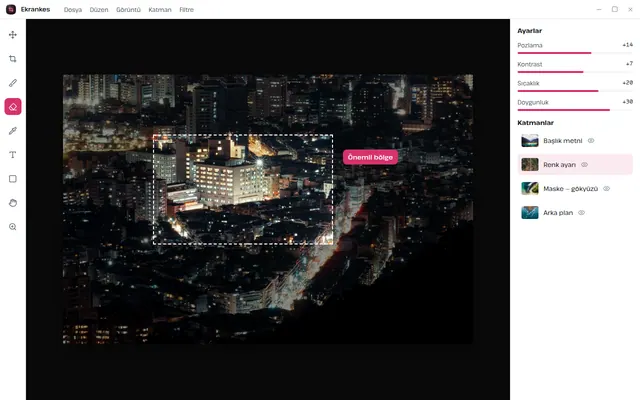Image resolution: width=640 pixels, height=400 pixels.
Task: Click the Maske – gökyüzü layer name
Action: pyautogui.click(x=570, y=189)
